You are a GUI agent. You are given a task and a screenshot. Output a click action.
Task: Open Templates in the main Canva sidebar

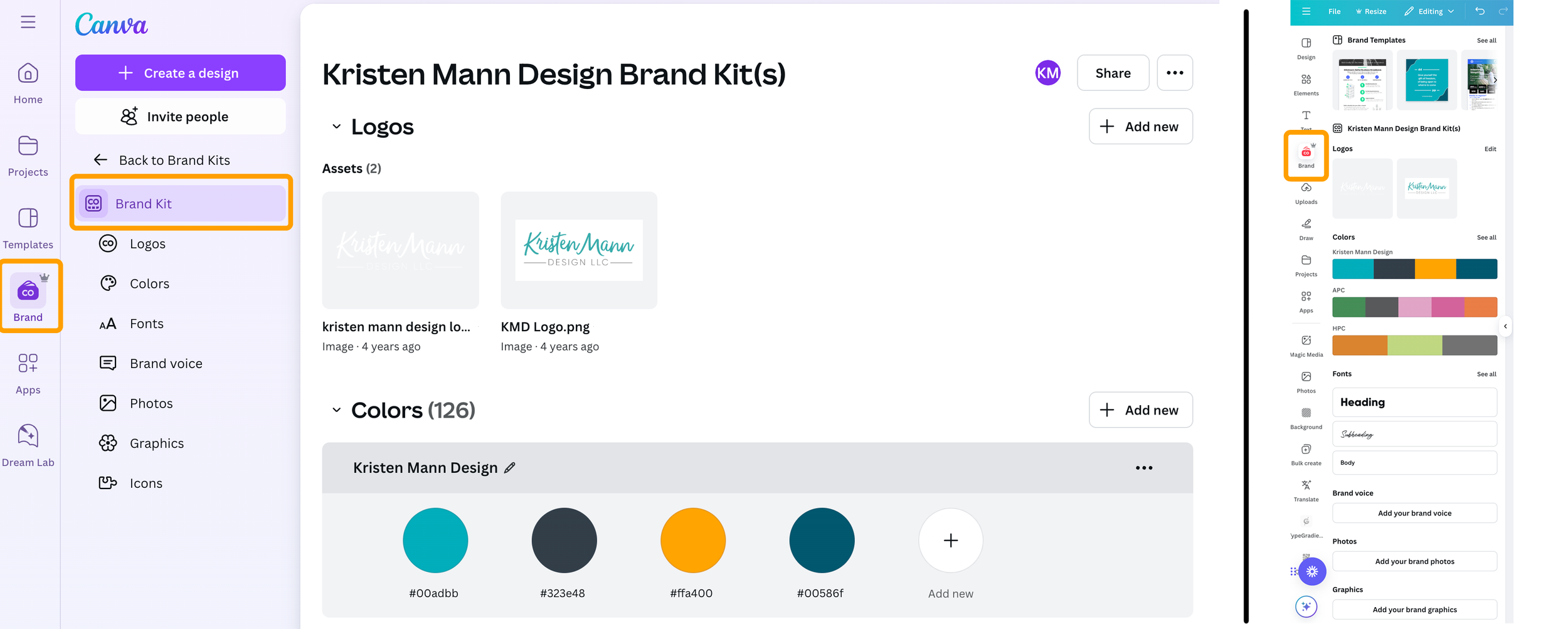(28, 229)
